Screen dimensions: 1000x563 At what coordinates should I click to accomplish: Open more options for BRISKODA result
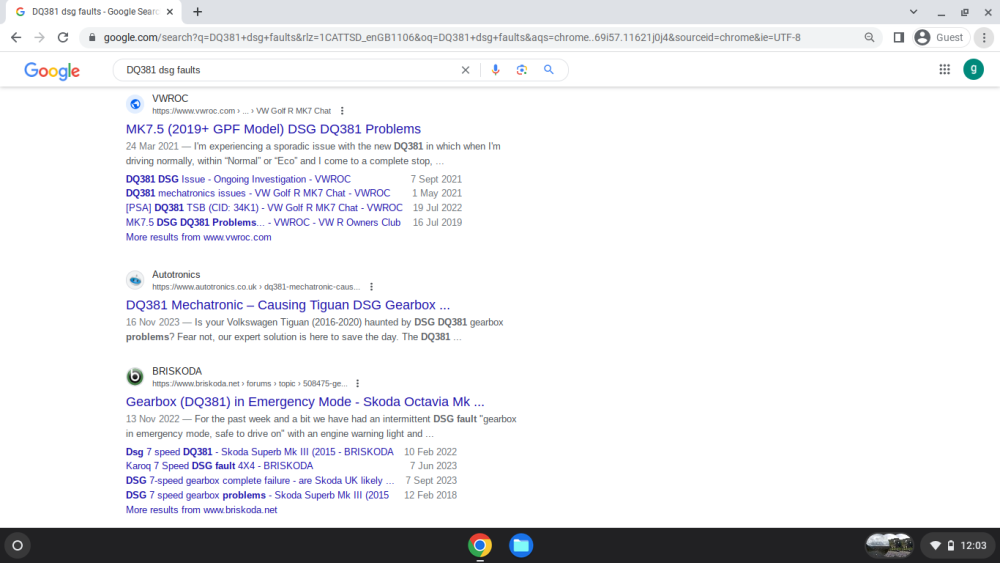(357, 384)
